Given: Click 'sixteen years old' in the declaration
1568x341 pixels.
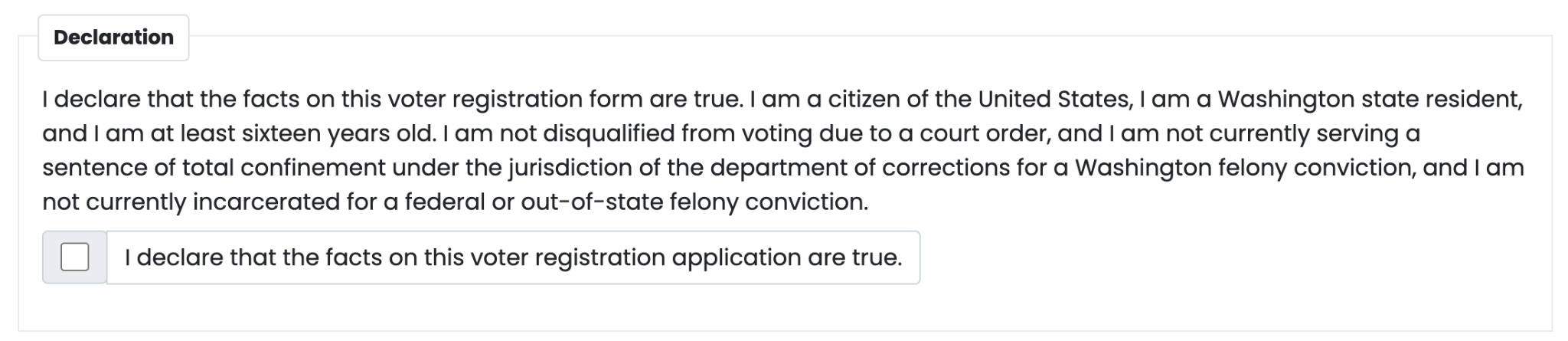Looking at the screenshot, I should click(x=340, y=134).
